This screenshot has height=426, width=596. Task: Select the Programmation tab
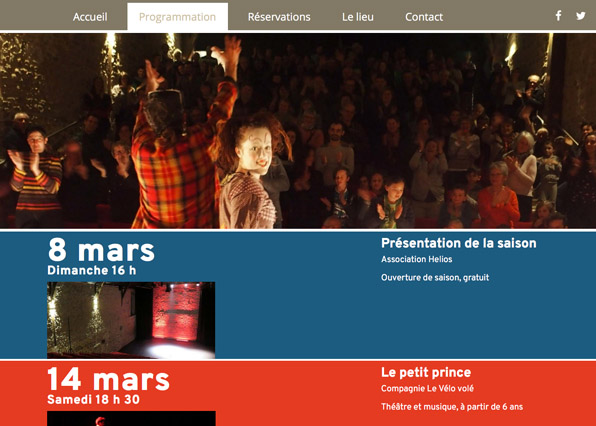coord(178,17)
